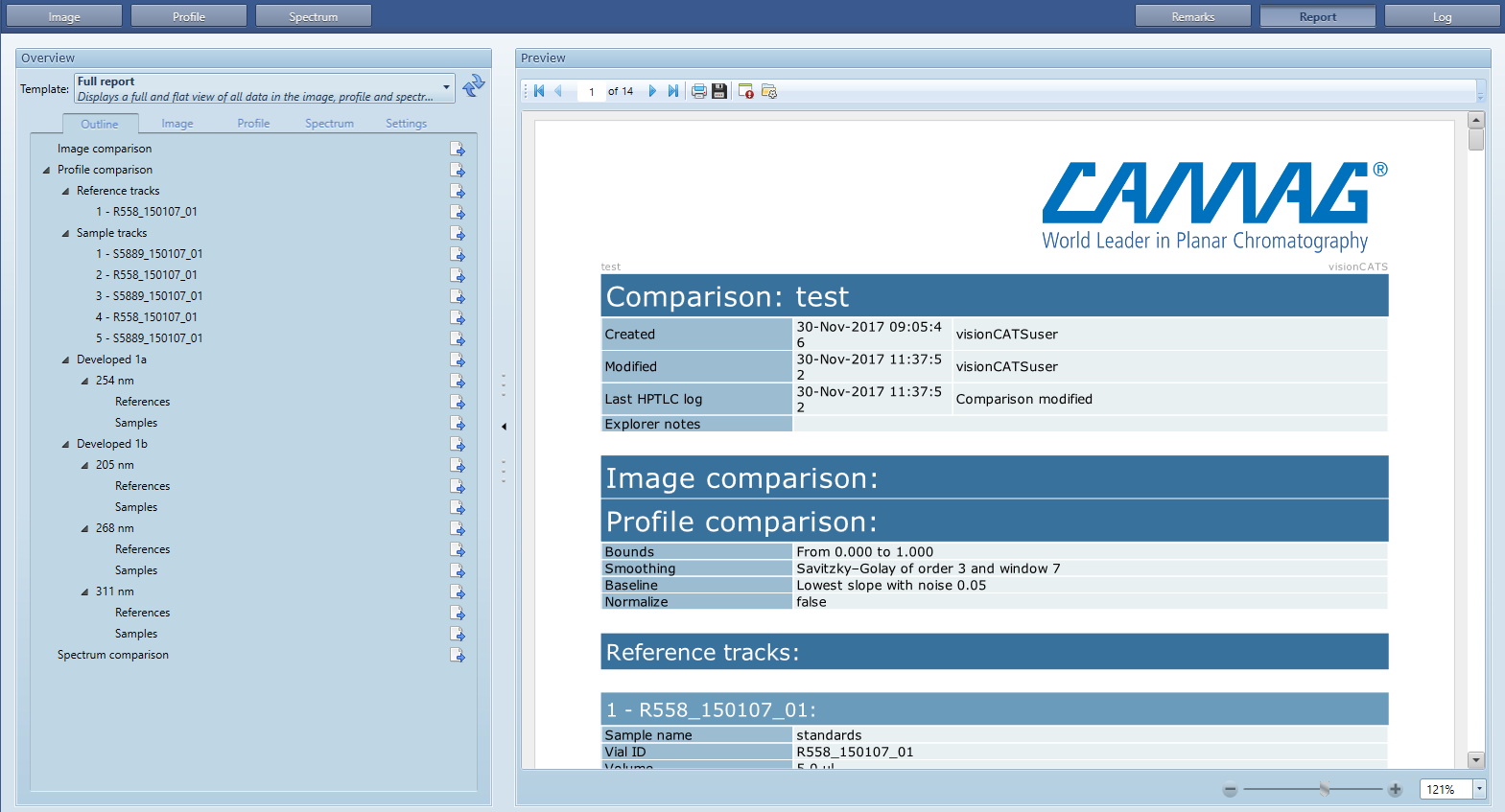Go to first page of report preview
This screenshot has width=1505, height=812.
(x=539, y=91)
